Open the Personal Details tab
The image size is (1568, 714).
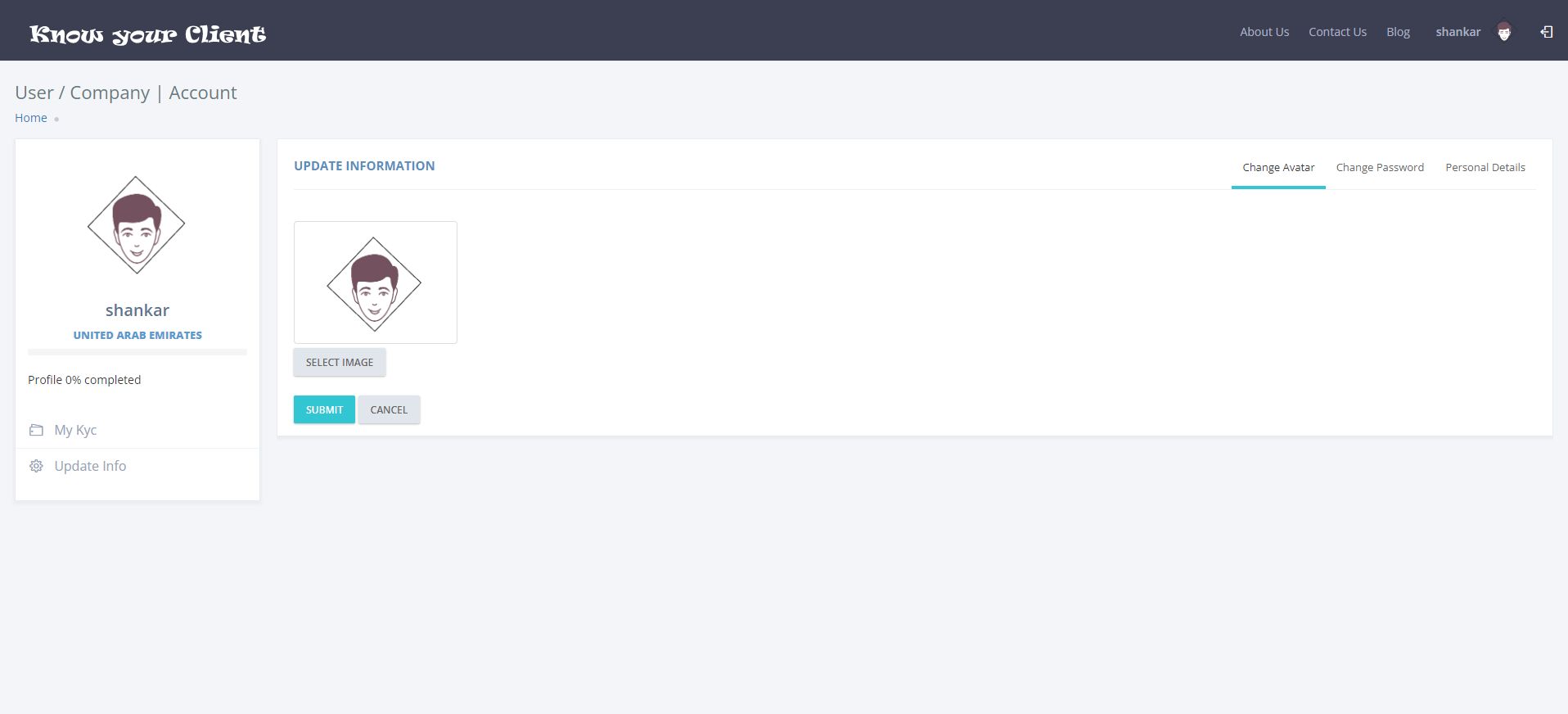pyautogui.click(x=1485, y=167)
